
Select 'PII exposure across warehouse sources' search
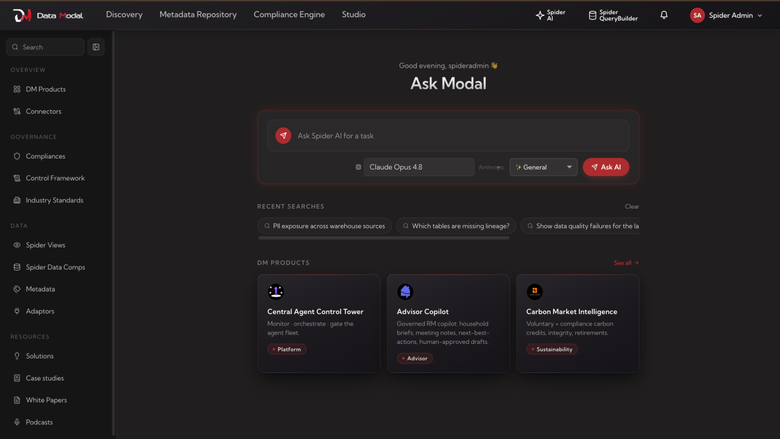pyautogui.click(x=324, y=226)
